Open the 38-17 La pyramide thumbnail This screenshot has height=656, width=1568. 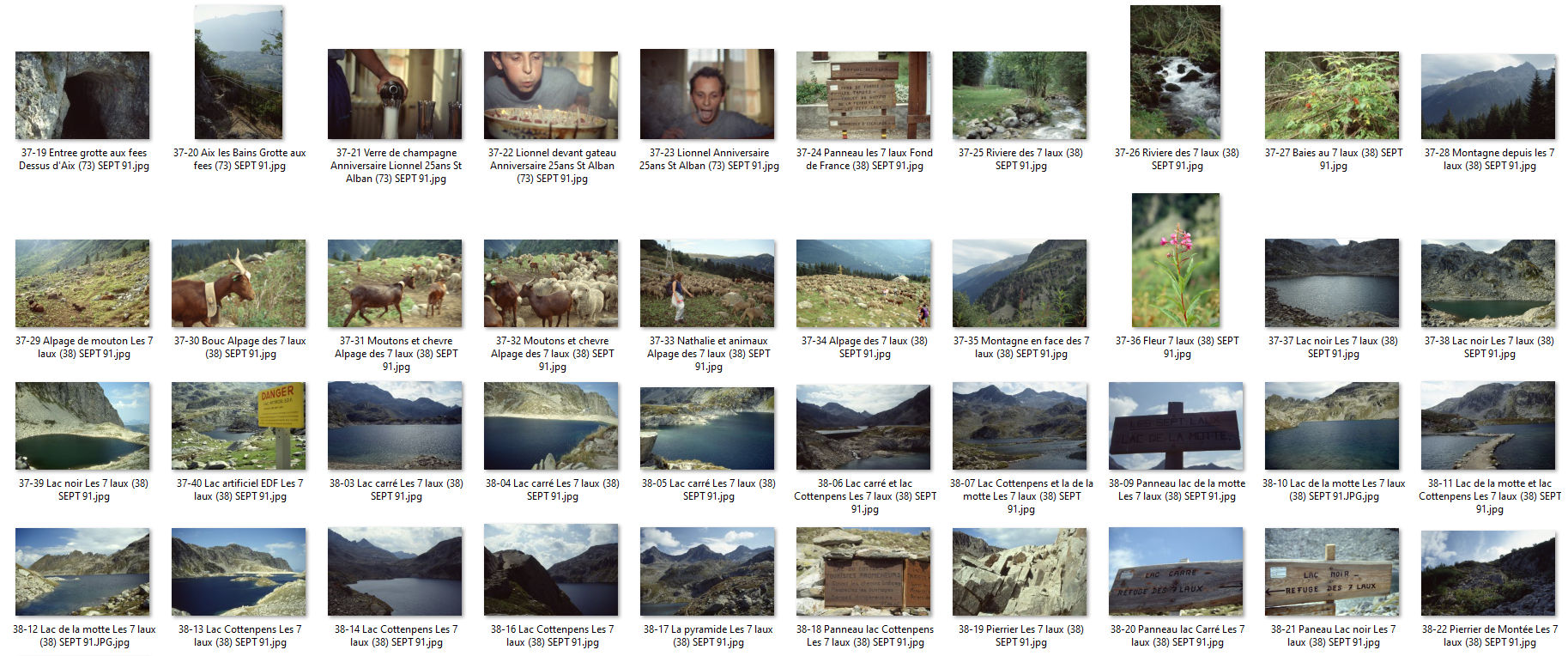click(707, 572)
